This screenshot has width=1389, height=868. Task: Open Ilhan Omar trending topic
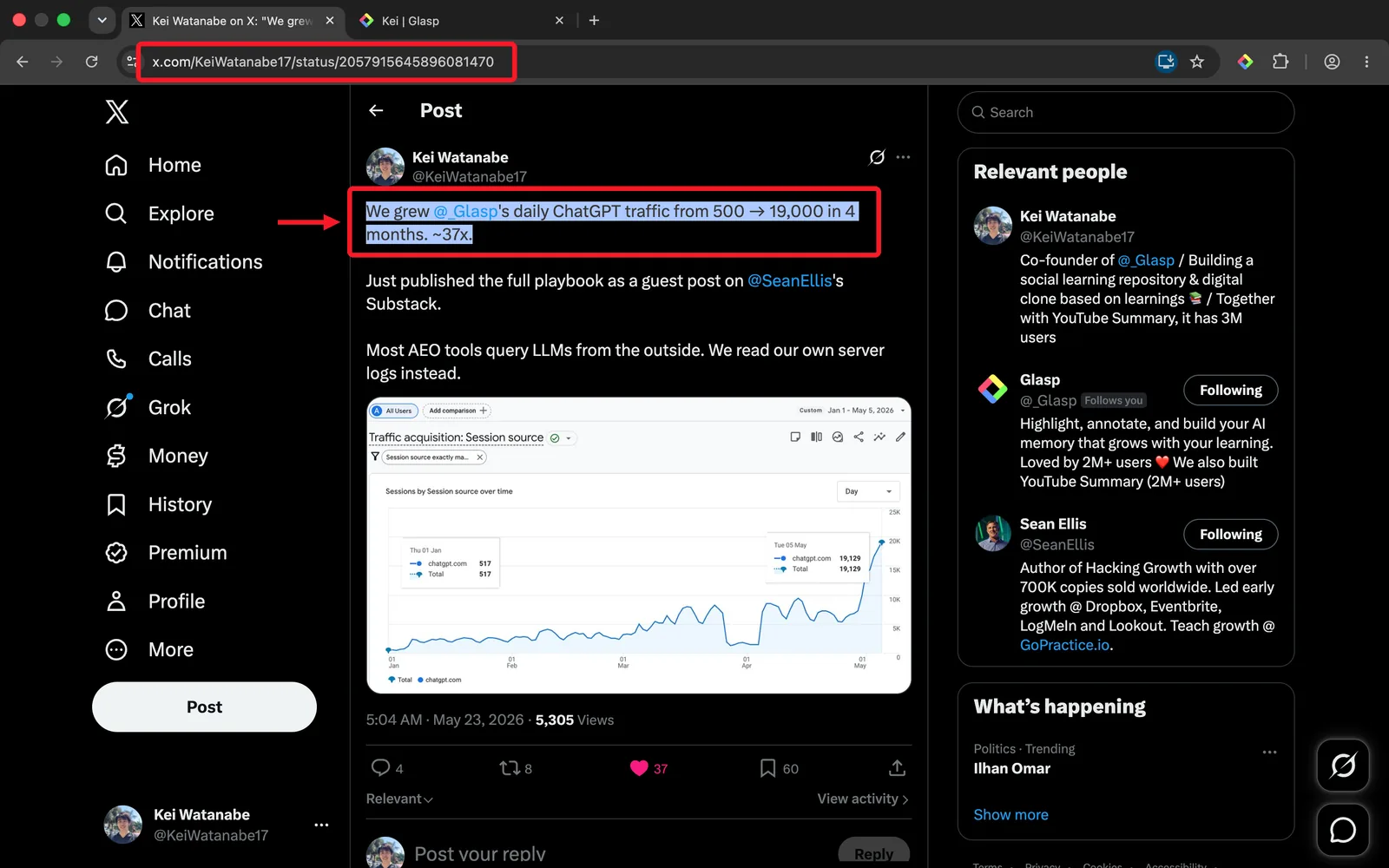pos(1011,768)
